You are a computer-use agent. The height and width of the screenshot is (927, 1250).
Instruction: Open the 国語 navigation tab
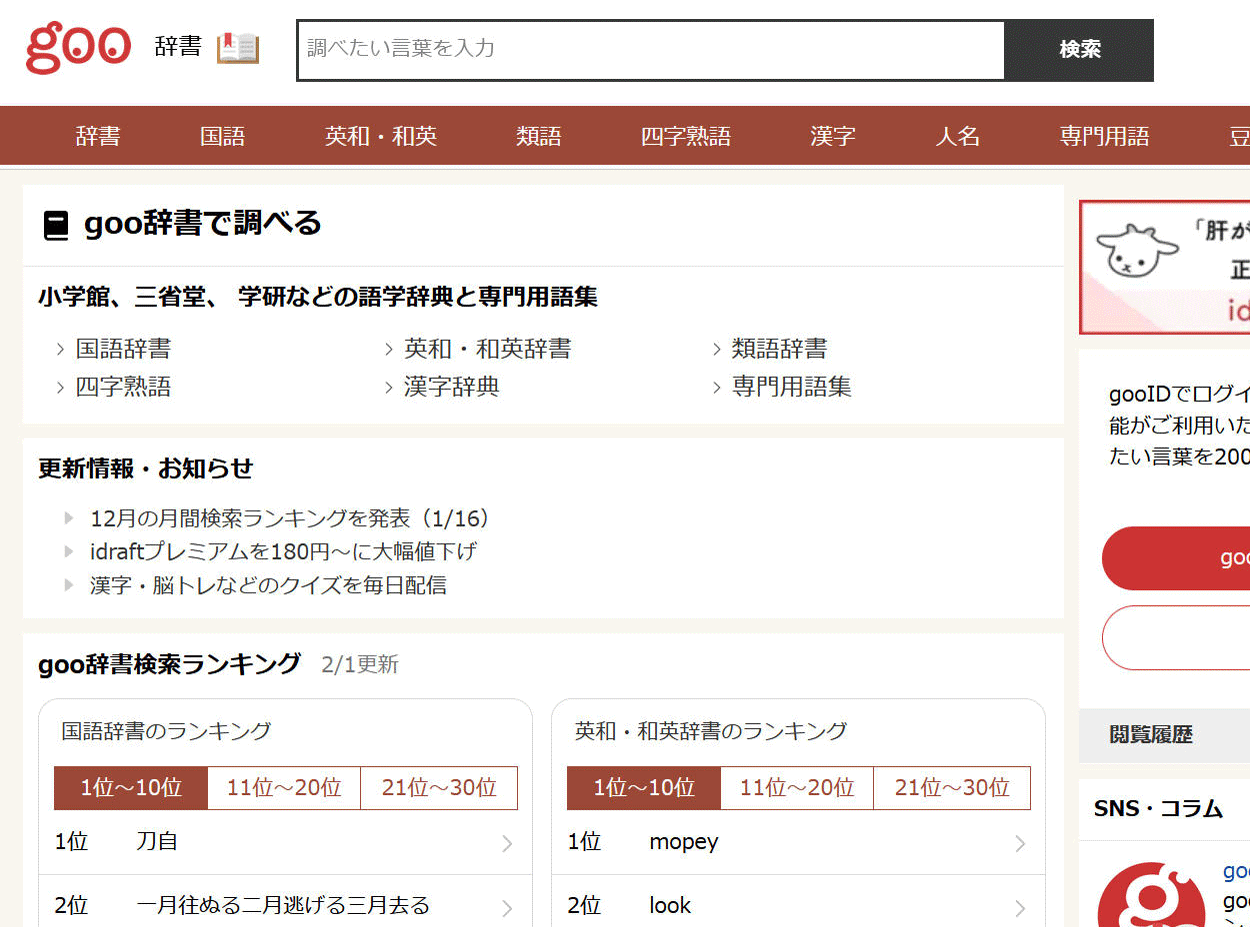point(222,136)
